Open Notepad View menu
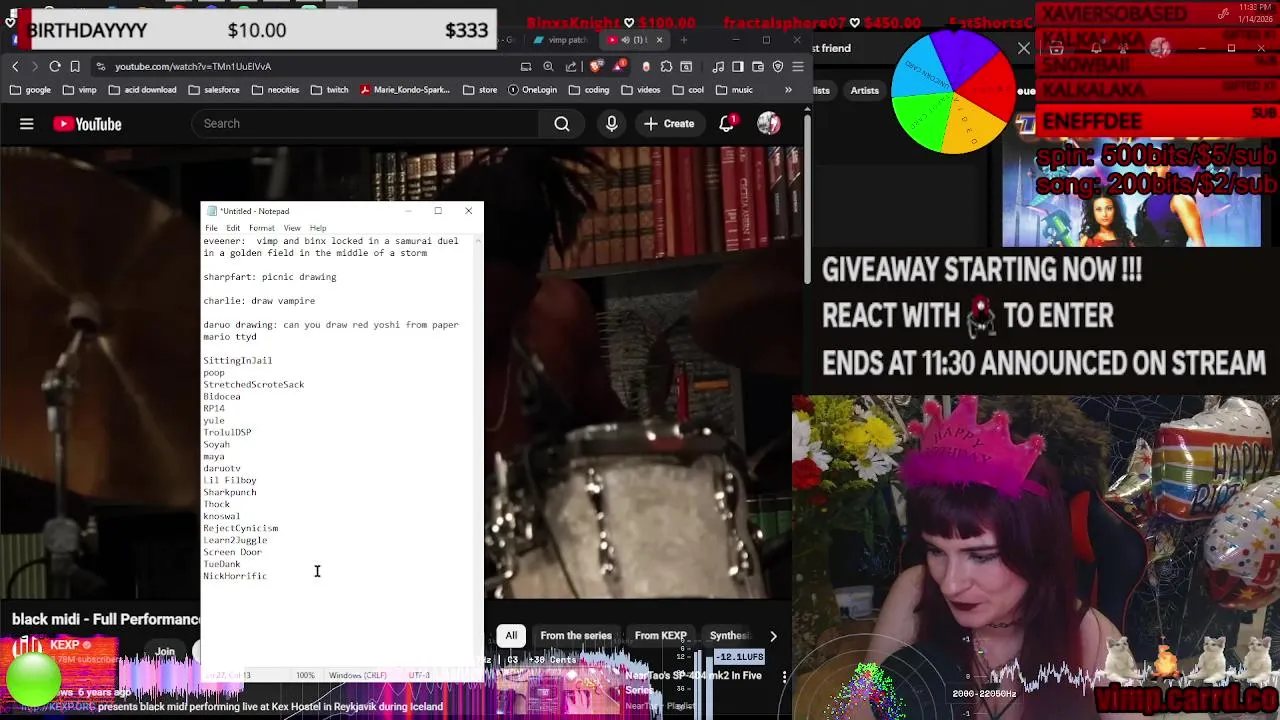Screen dimensions: 1280x720 pos(292,228)
